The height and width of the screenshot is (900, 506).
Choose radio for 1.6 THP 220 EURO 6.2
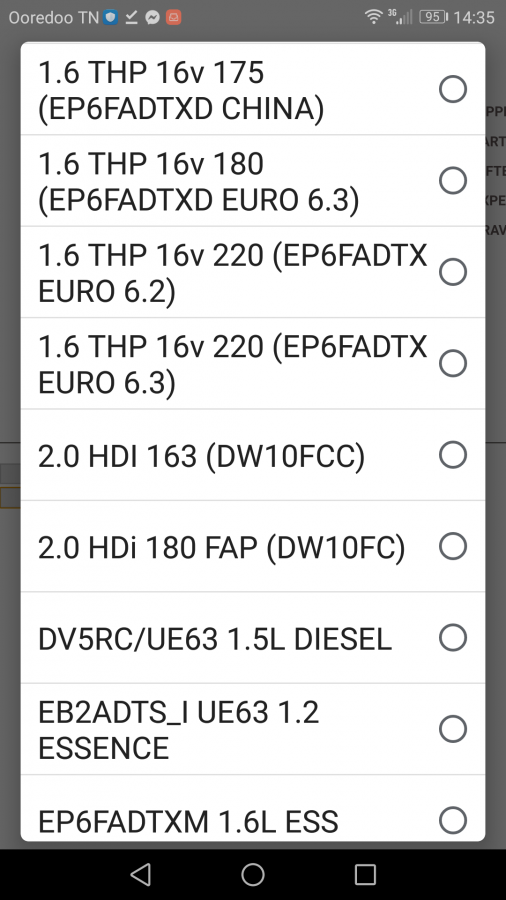(453, 271)
